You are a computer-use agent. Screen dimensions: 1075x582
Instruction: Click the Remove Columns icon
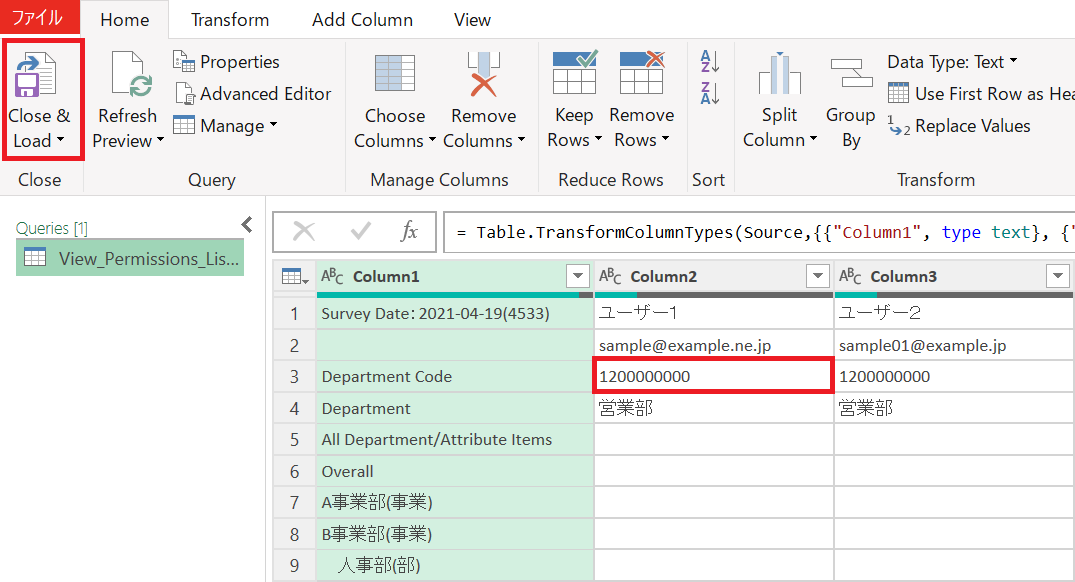pyautogui.click(x=483, y=76)
